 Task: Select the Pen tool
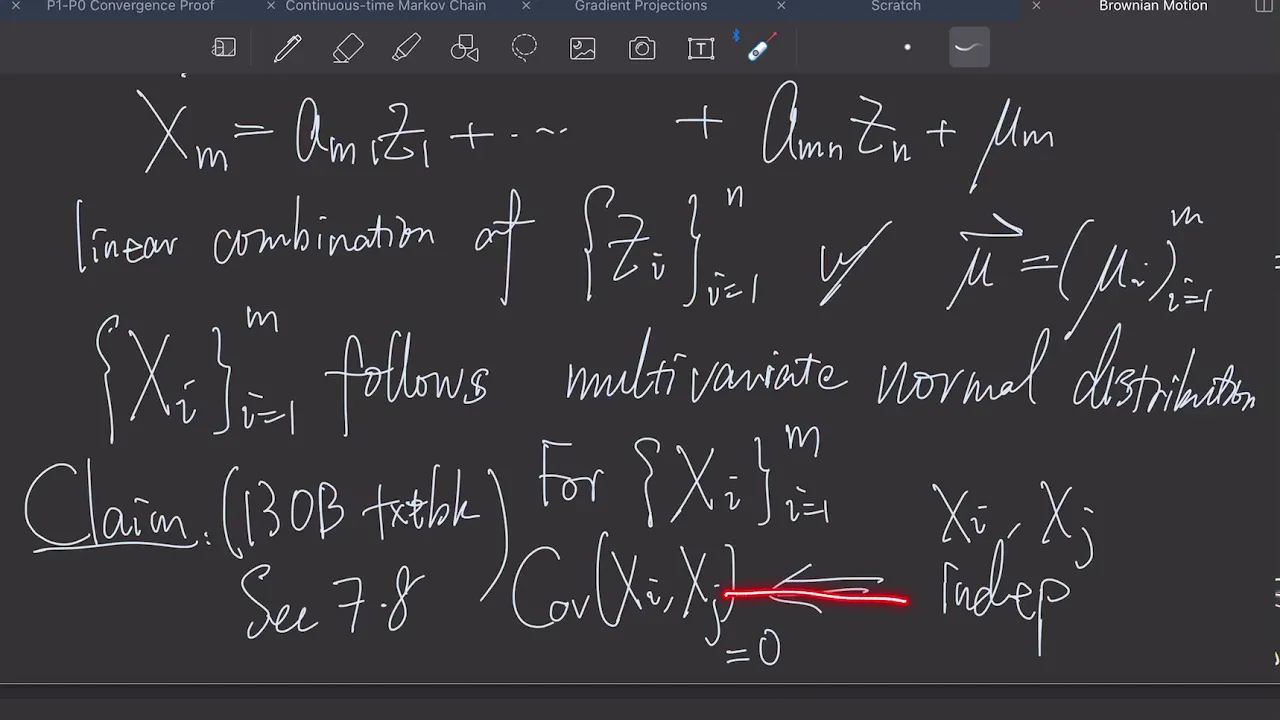pyautogui.click(x=287, y=48)
